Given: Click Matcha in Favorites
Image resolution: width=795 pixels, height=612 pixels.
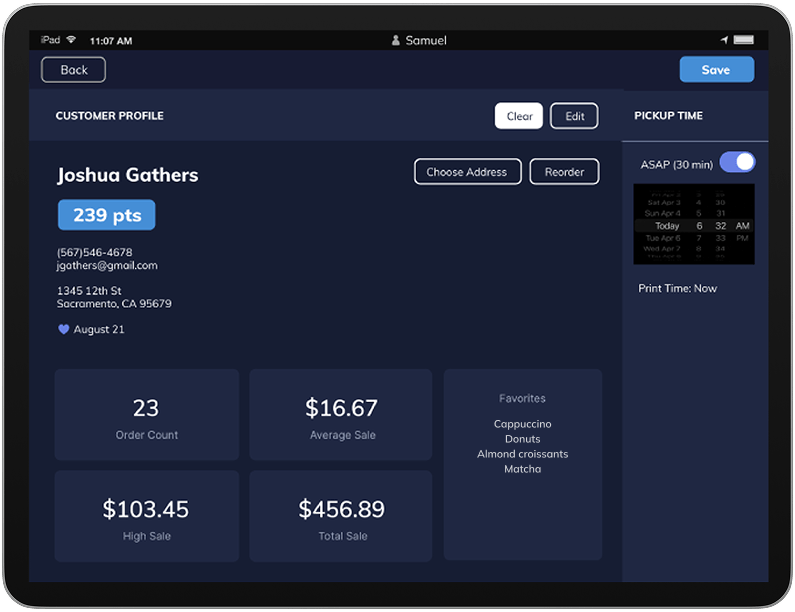Looking at the screenshot, I should tap(522, 469).
